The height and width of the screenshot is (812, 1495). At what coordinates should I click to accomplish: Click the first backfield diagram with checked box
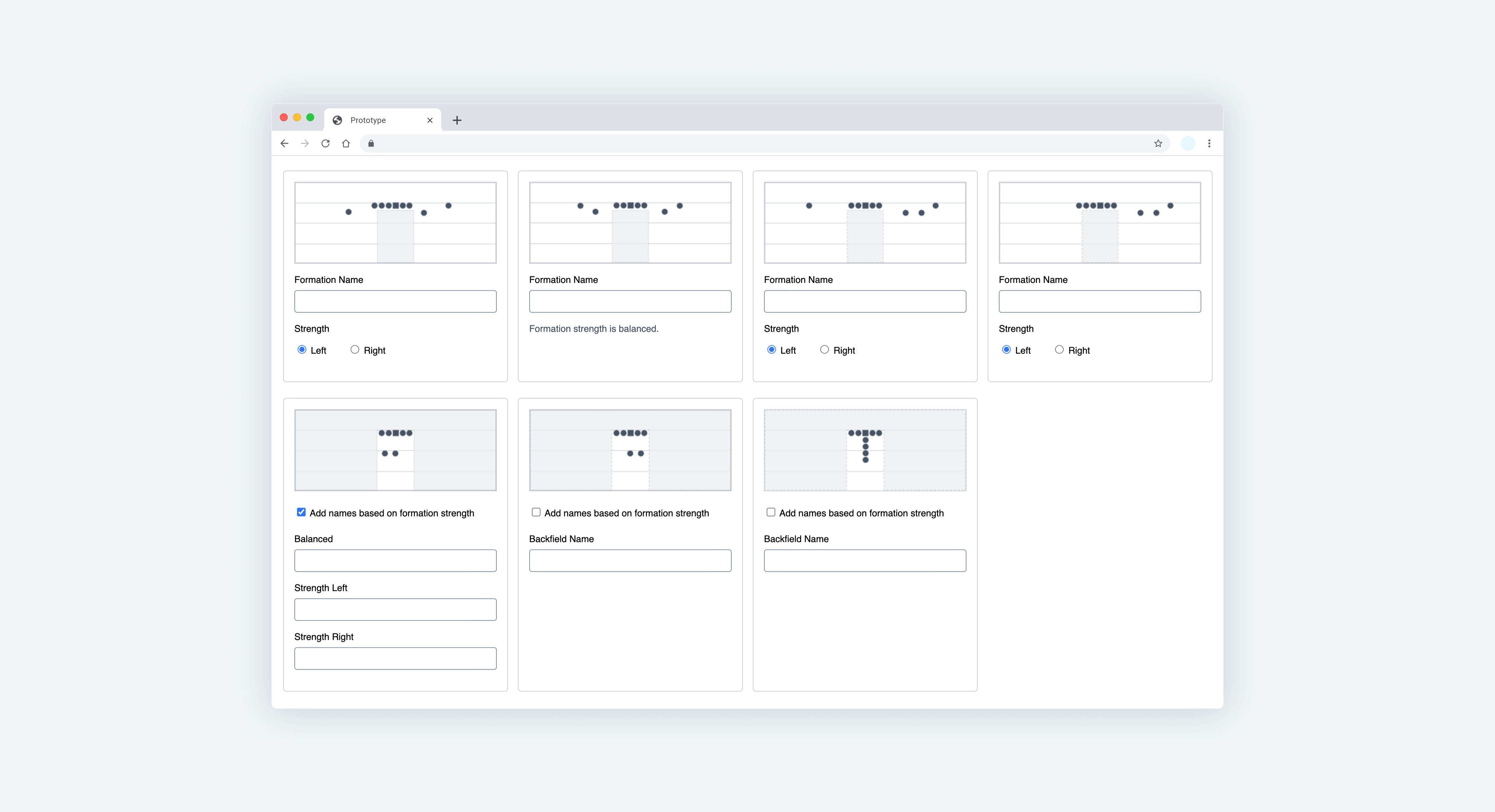pos(395,450)
